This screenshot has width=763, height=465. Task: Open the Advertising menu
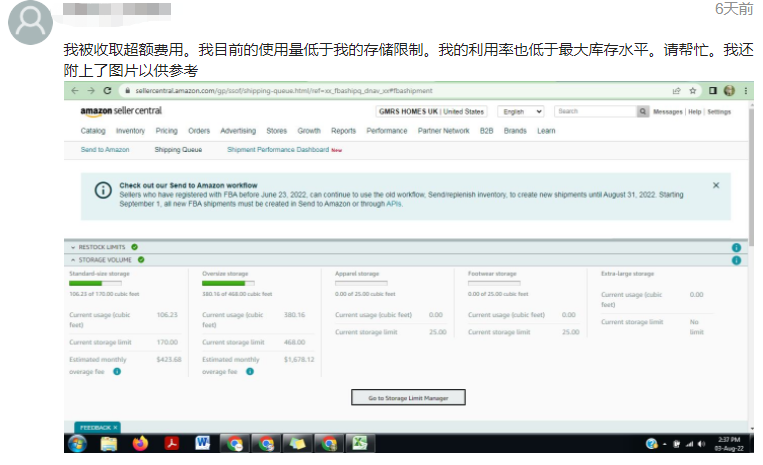pos(237,131)
